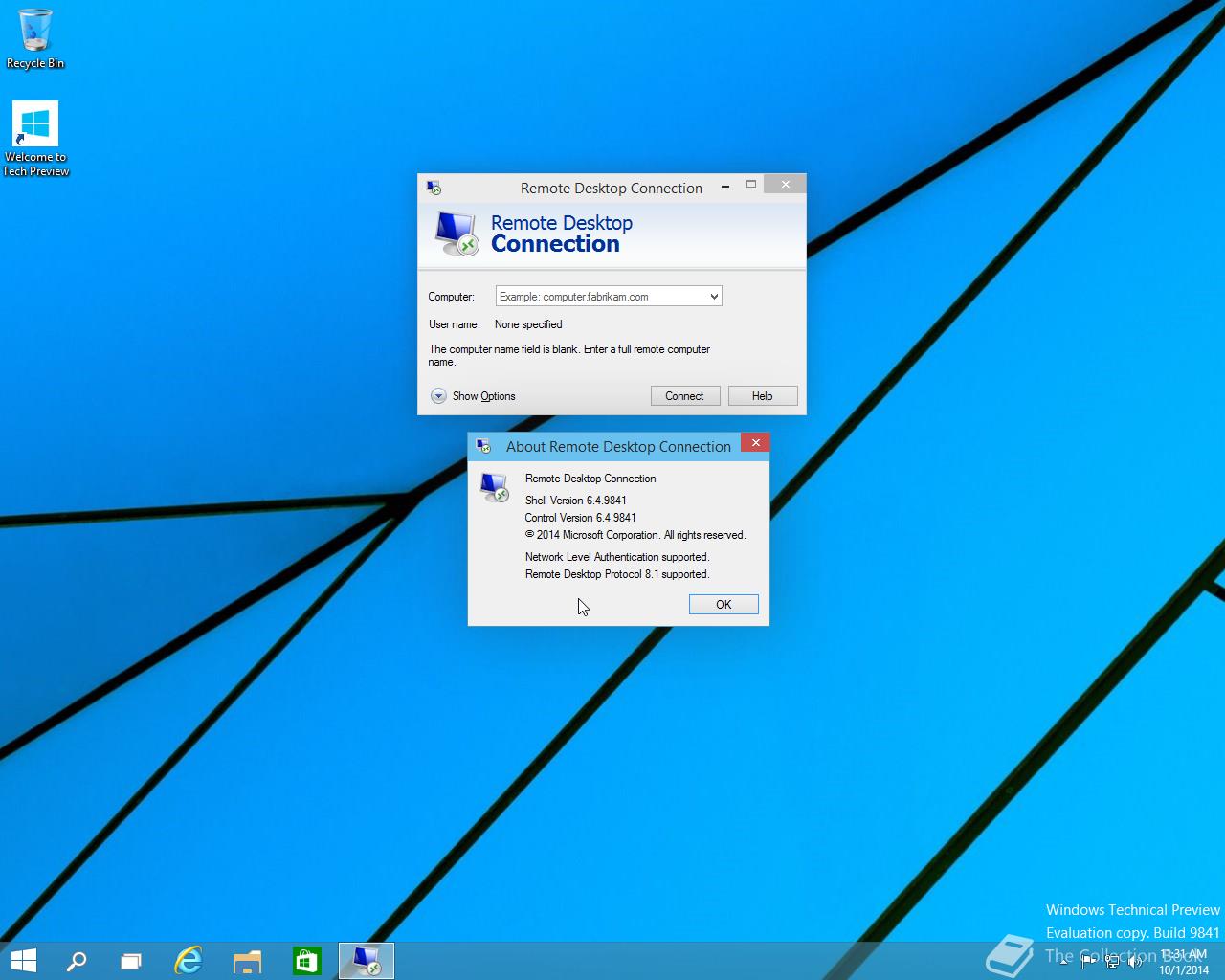Close the About Remote Desktop Connection dialog

(756, 442)
